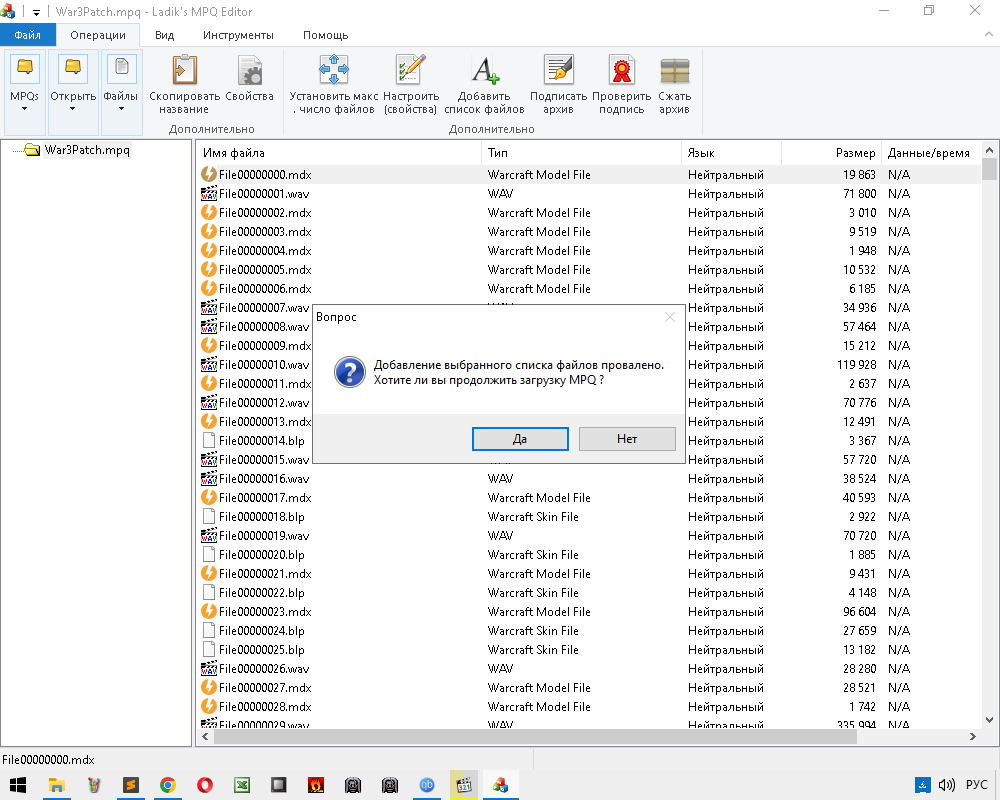Click Нейтральный in the File00000012.wav row
This screenshot has height=800, width=1000.
(726, 403)
